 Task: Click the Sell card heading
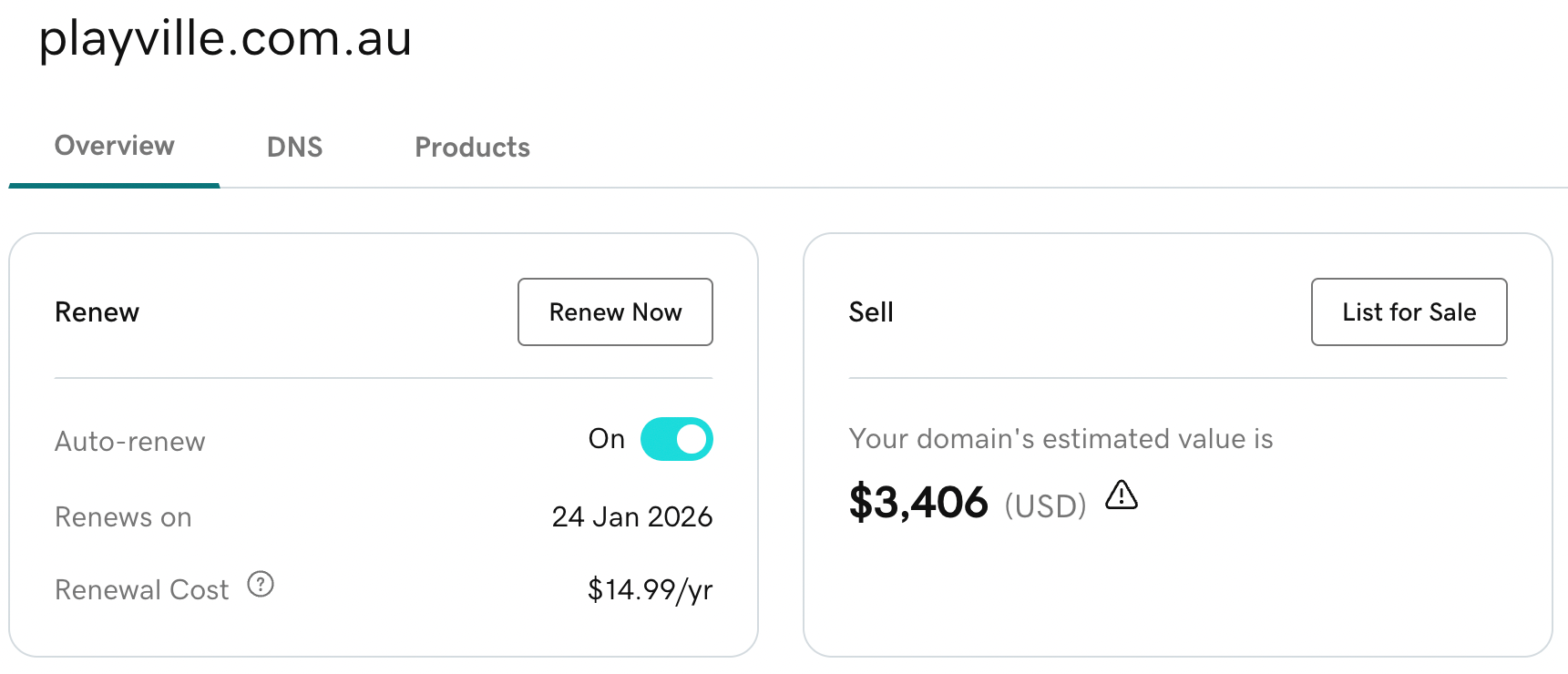870,312
